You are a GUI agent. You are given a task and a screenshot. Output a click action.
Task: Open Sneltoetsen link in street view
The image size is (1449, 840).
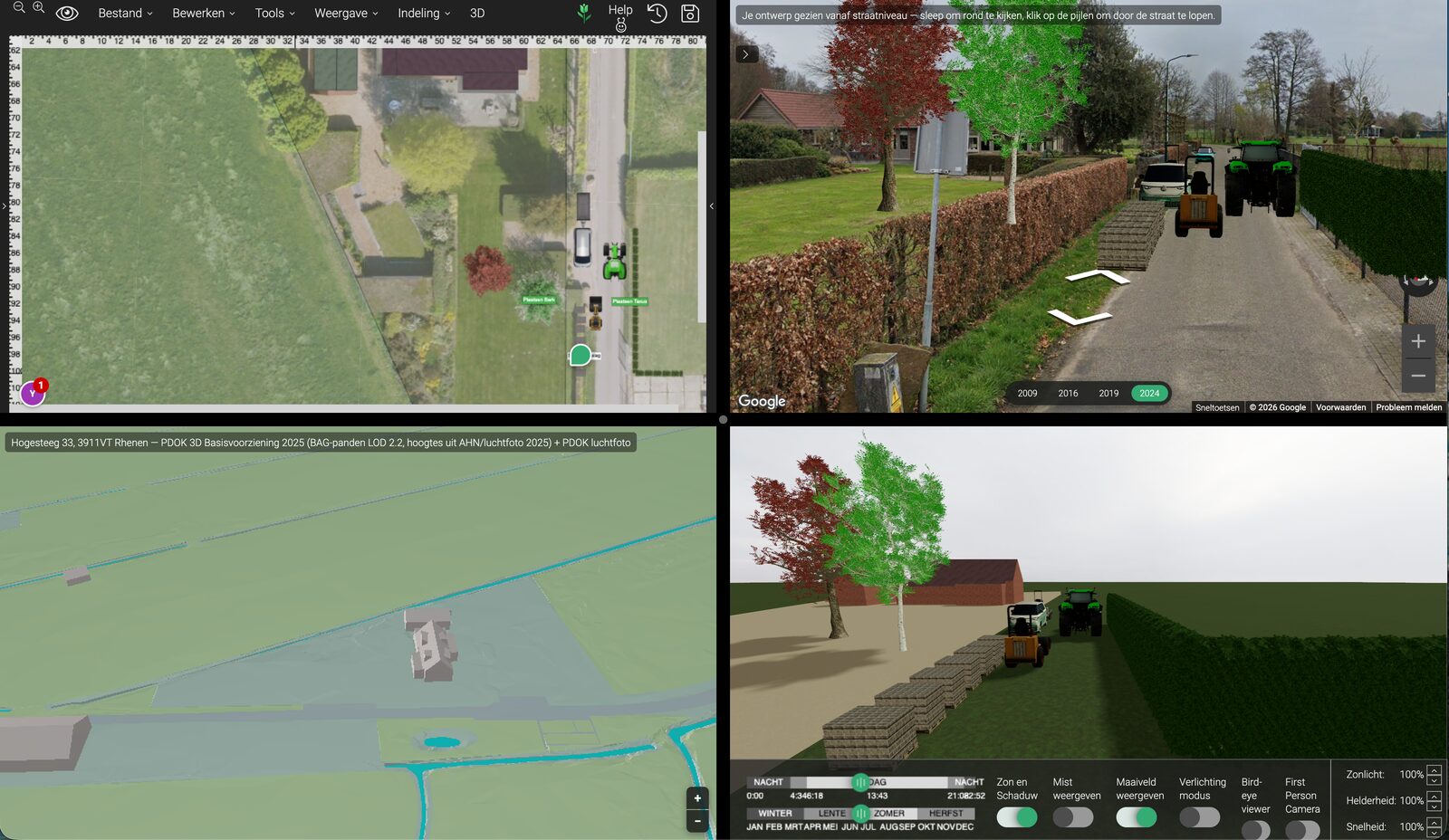coord(1217,407)
